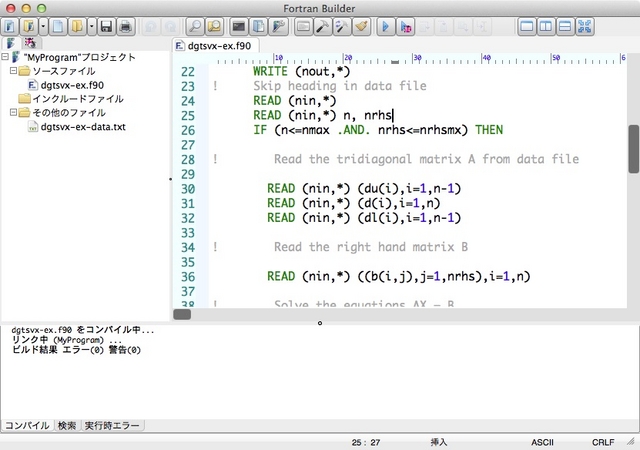
Task: Switch to single pane layout
Action: point(527,27)
